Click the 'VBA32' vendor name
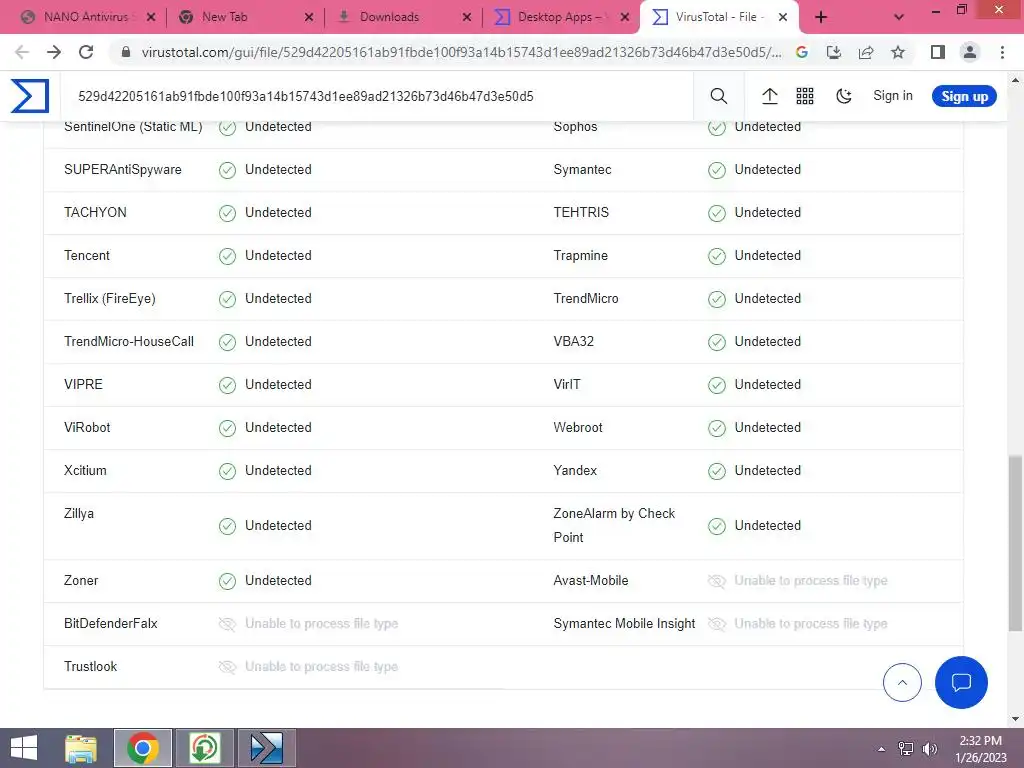This screenshot has height=768, width=1024. pos(573,341)
